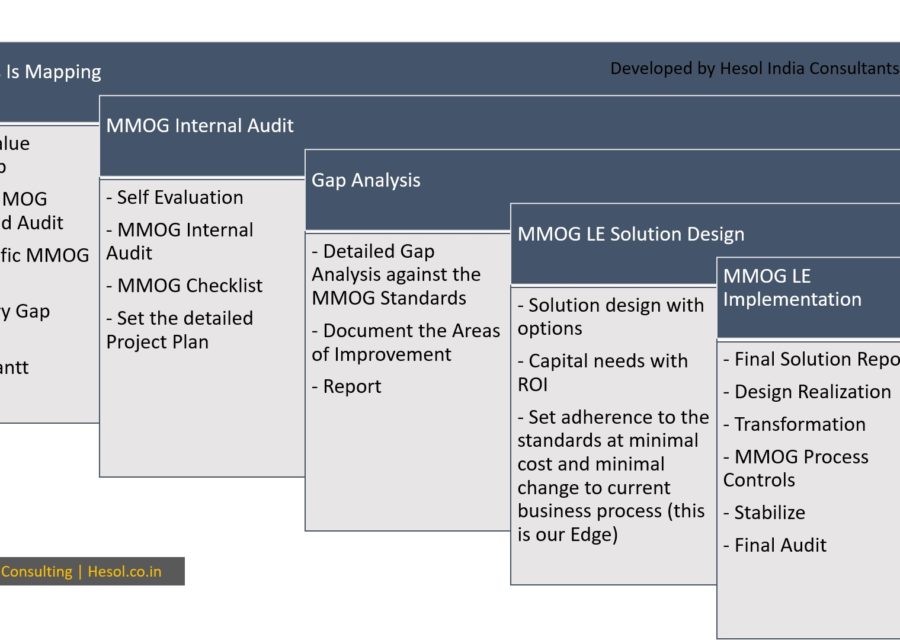Select the Final Audit bullet
The width and height of the screenshot is (900, 640).
tap(775, 545)
